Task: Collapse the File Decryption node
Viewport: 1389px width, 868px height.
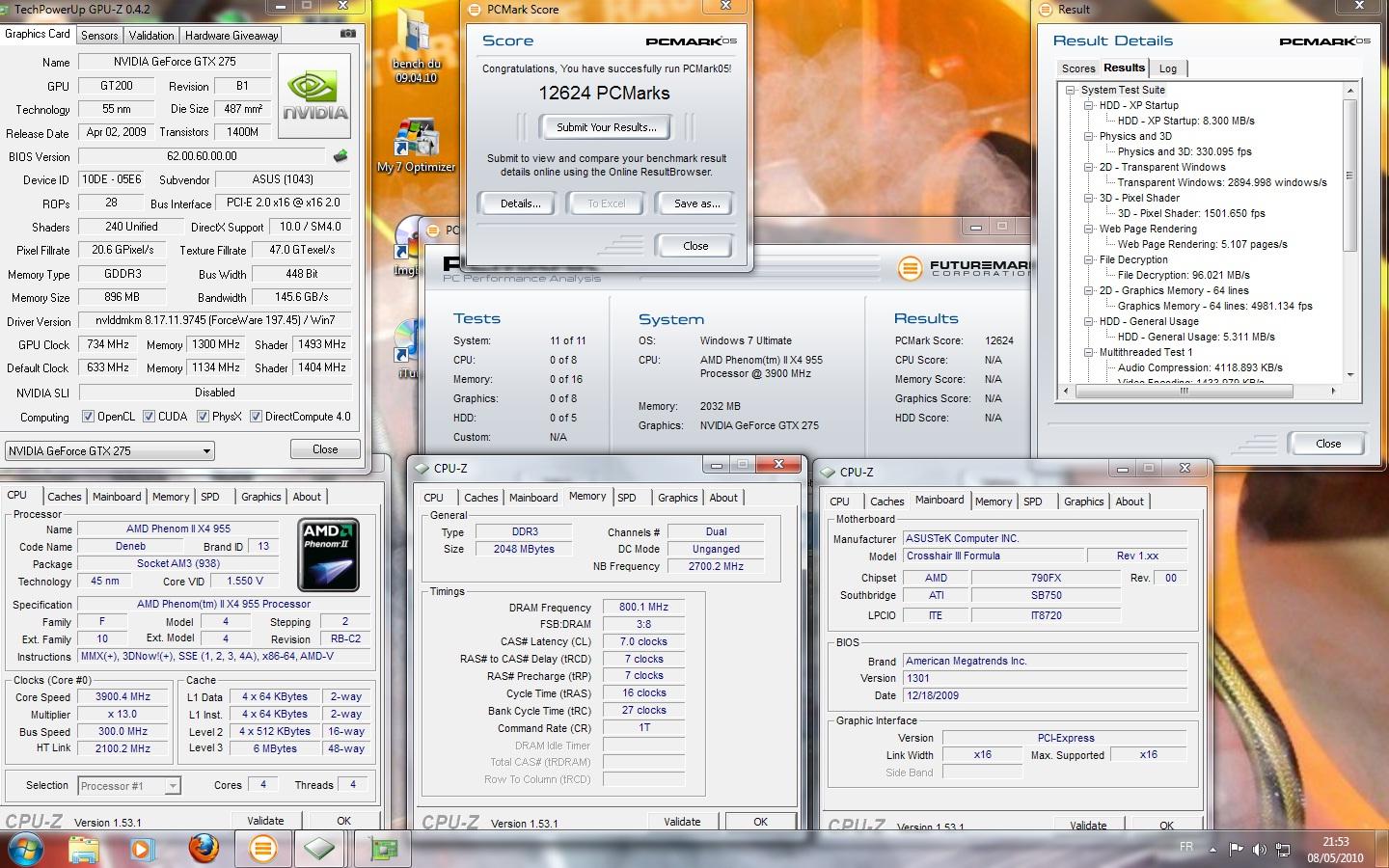Action: coord(1089,259)
